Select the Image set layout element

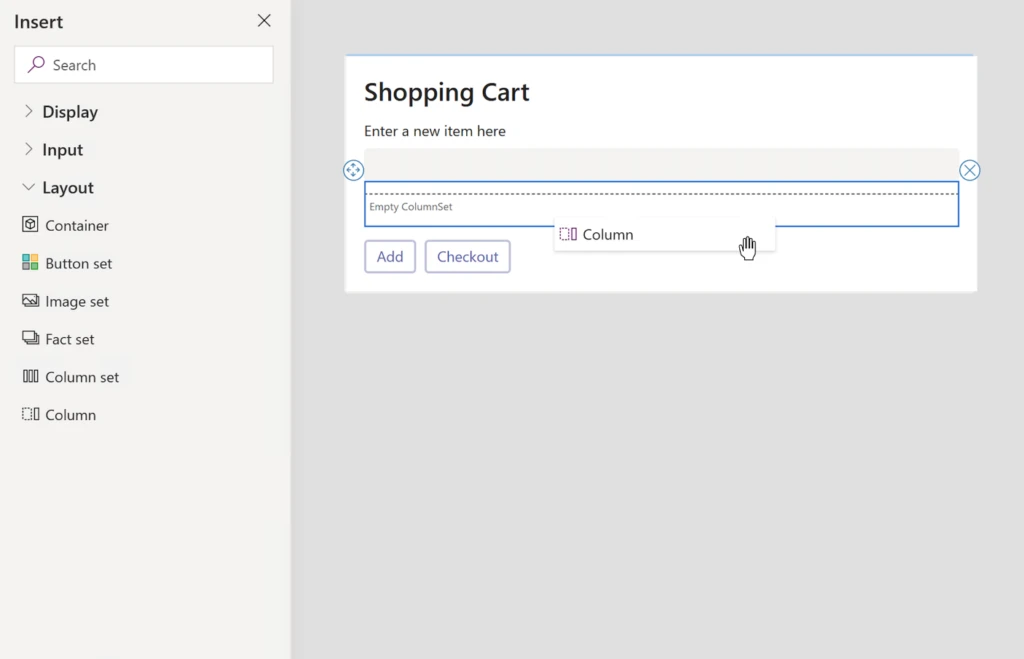(x=76, y=301)
